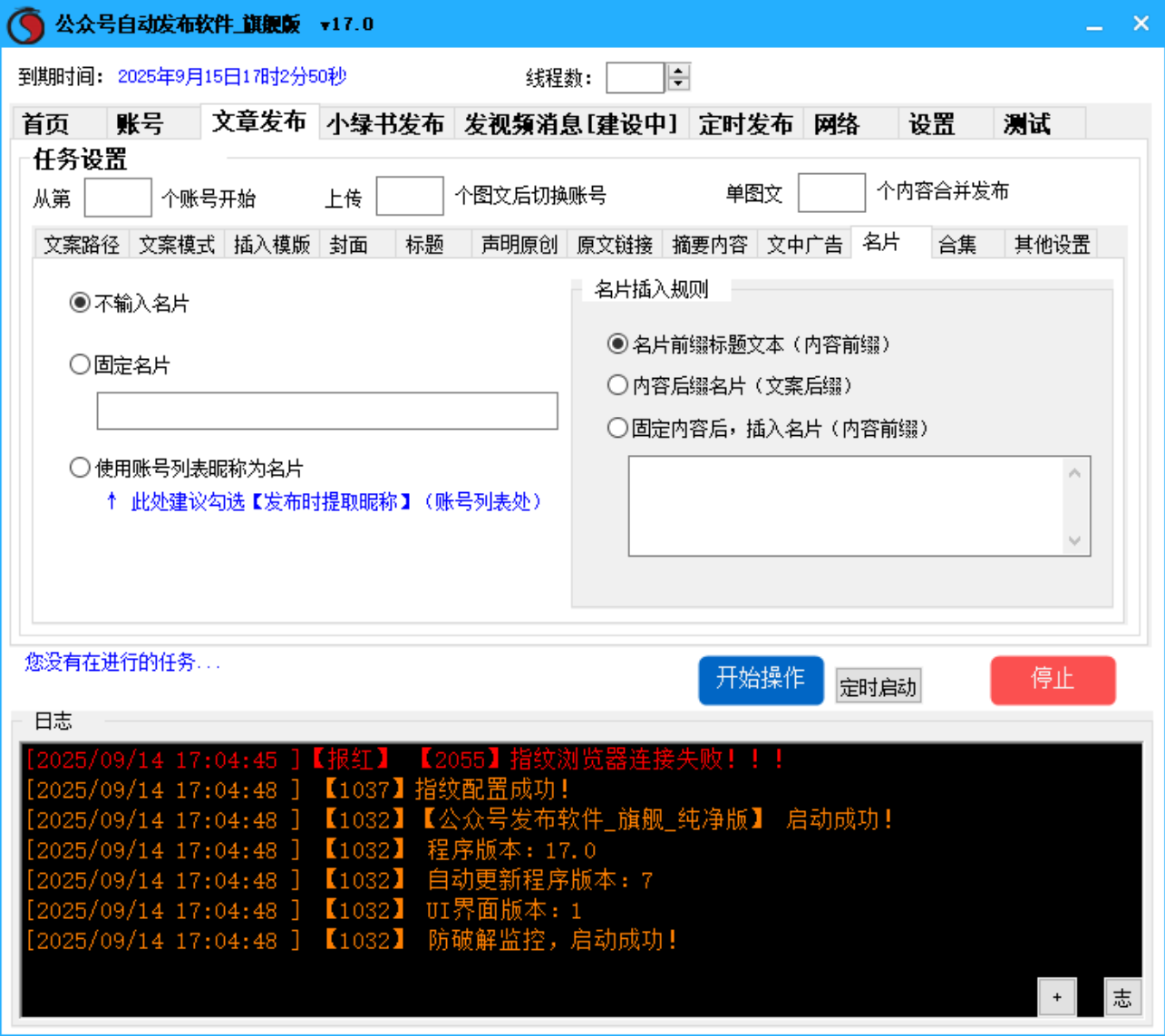Click the down arrow to decrease 线程数

coord(678,85)
